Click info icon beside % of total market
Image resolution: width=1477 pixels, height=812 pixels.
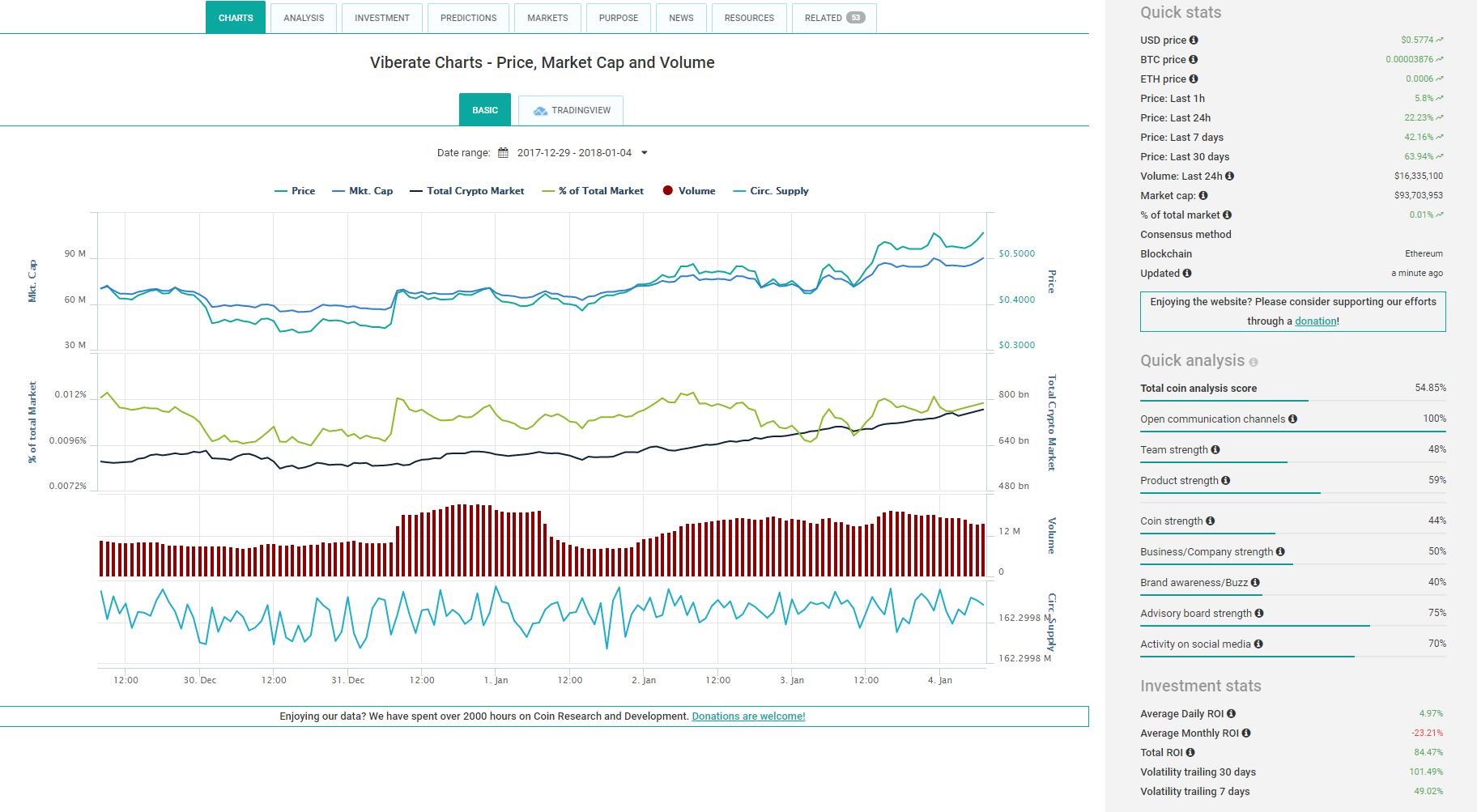click(x=1227, y=215)
